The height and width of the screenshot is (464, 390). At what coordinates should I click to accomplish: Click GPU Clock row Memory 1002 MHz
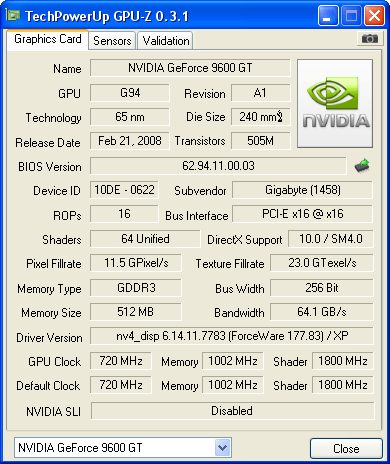click(233, 361)
